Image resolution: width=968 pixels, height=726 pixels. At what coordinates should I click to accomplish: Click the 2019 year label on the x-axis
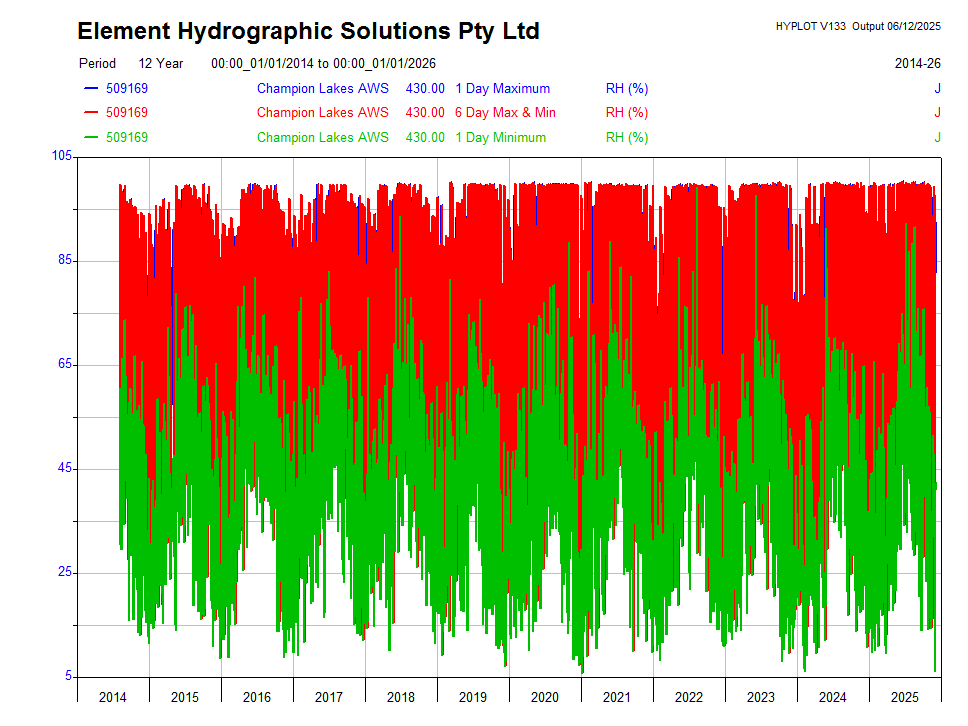pyautogui.click(x=473, y=697)
